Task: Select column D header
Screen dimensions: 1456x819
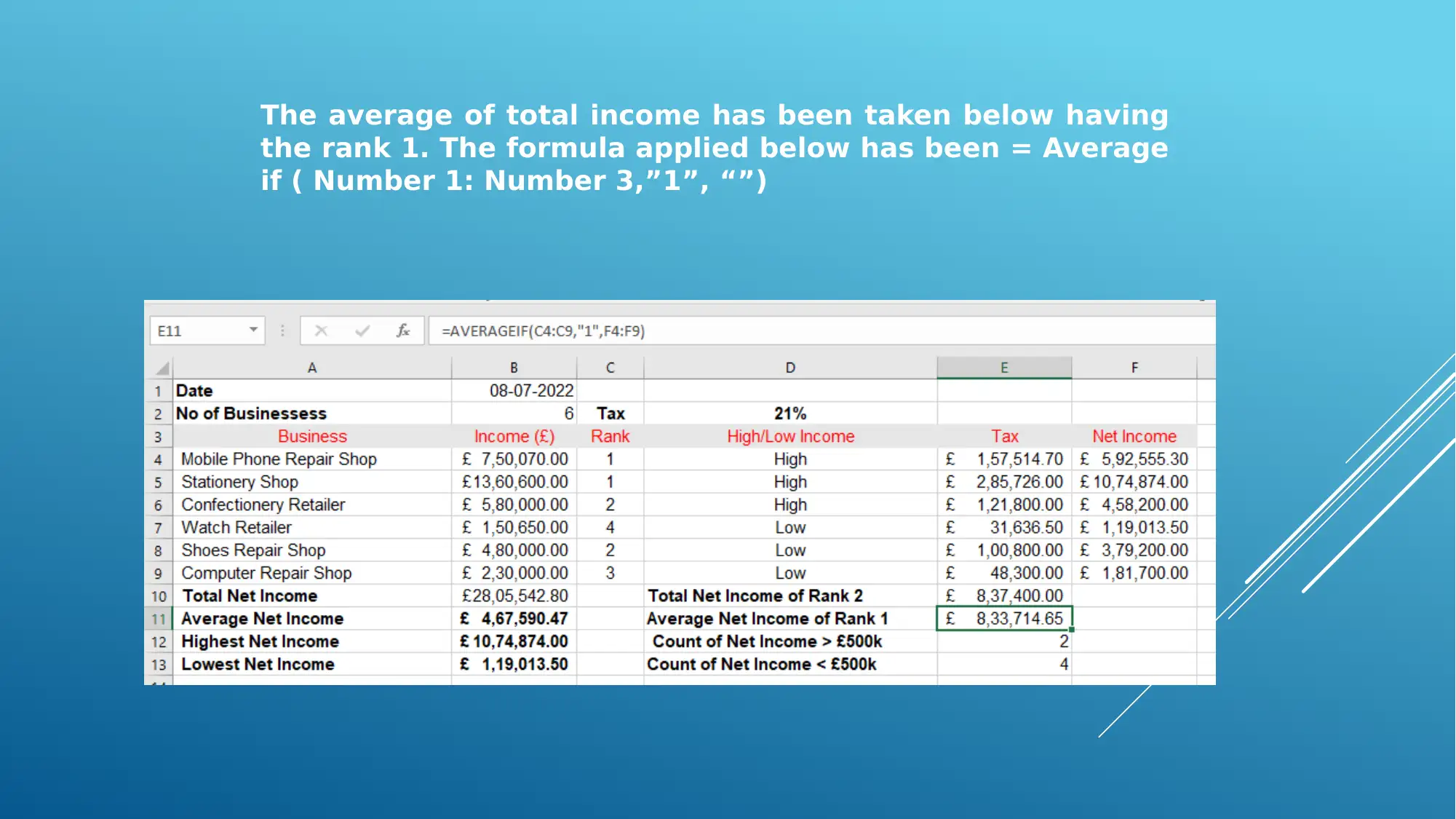Action: [x=790, y=368]
